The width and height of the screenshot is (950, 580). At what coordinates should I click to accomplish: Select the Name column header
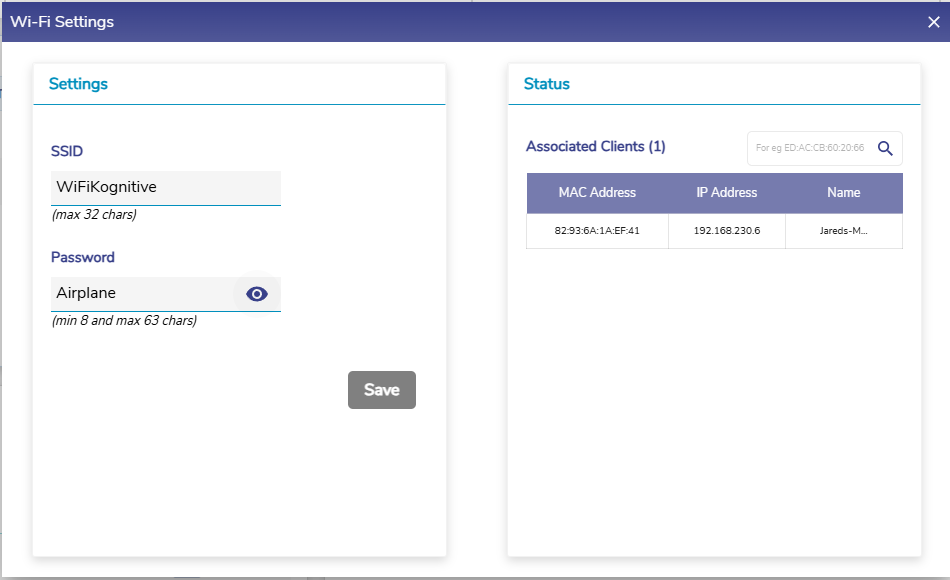[844, 193]
